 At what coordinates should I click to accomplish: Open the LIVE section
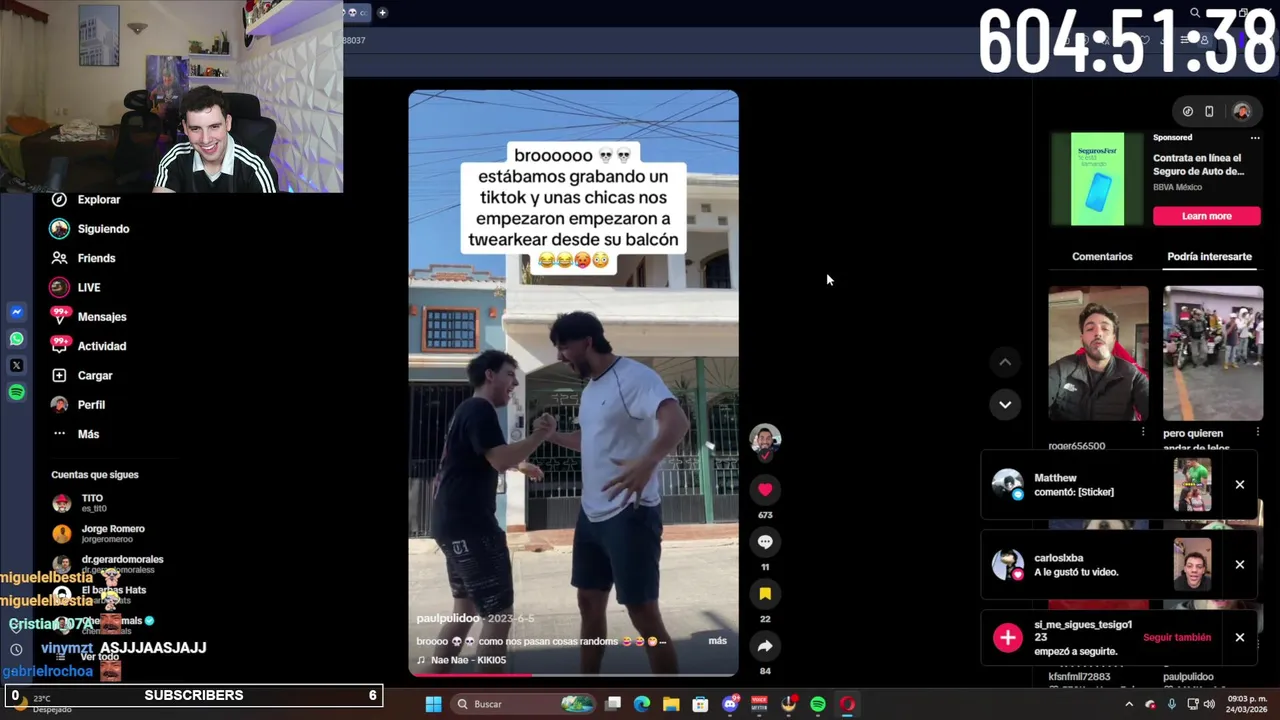(76, 287)
